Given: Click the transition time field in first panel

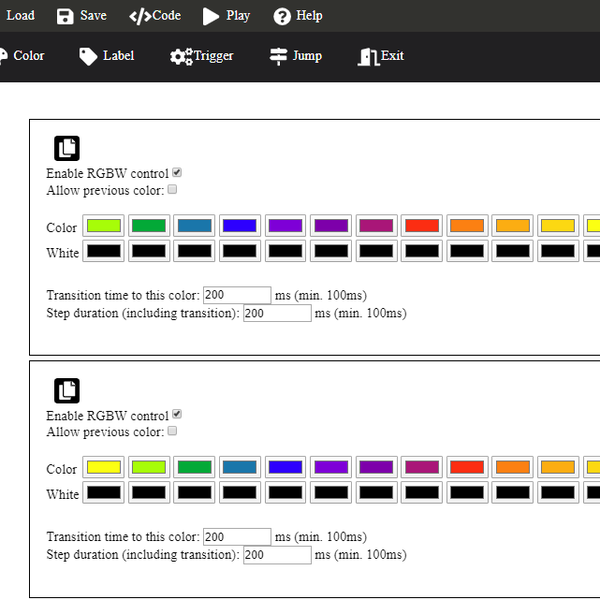Looking at the screenshot, I should (237, 295).
